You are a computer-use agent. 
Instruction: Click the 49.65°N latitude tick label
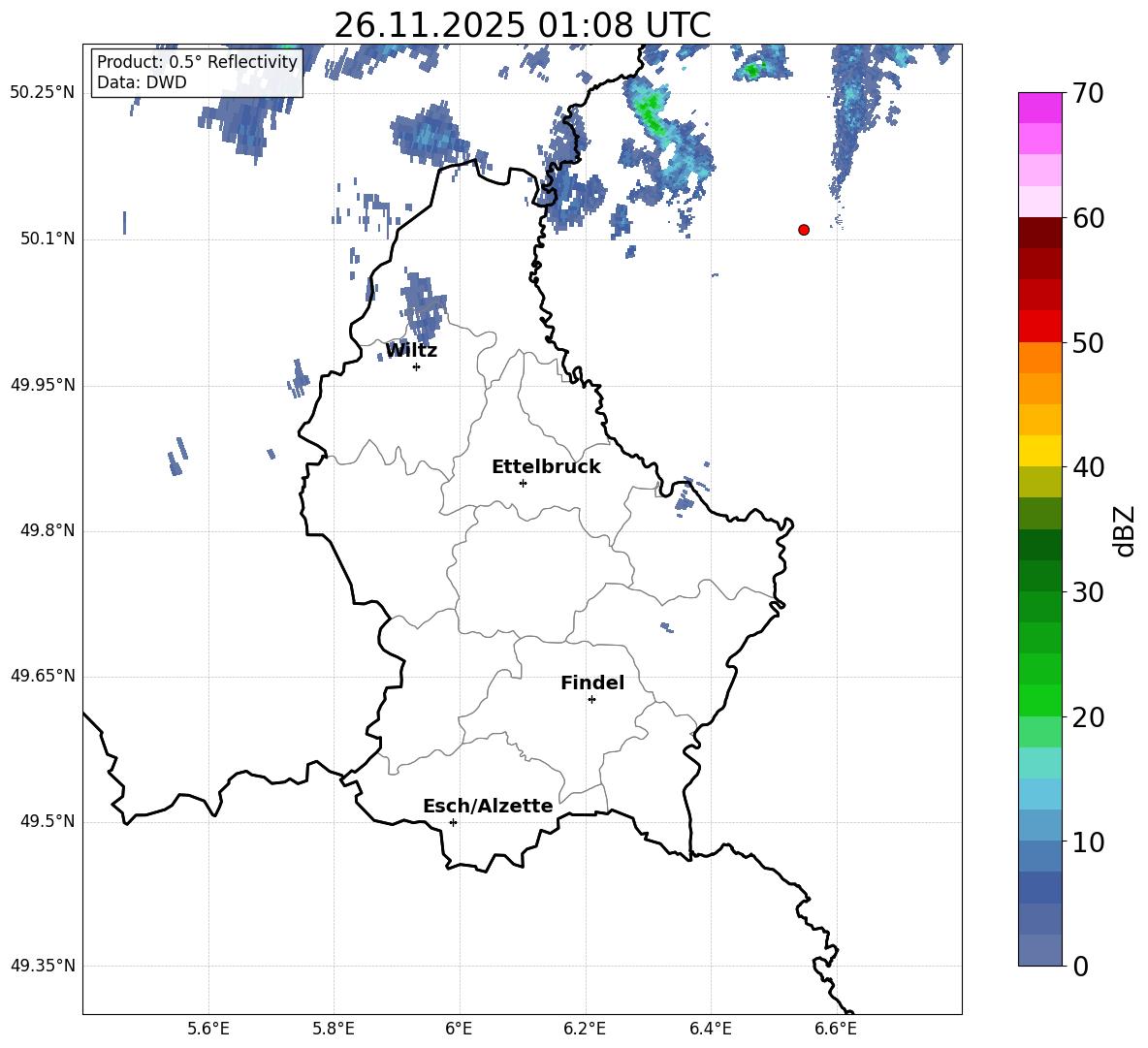tap(43, 676)
